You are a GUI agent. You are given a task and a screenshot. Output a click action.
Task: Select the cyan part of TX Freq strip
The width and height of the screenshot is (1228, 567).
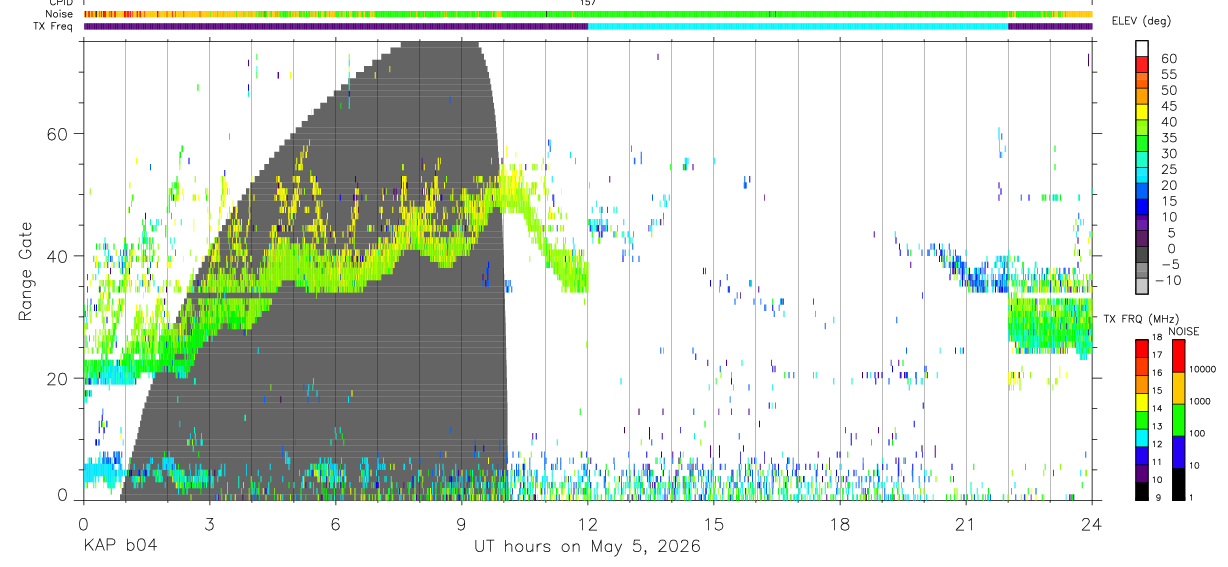798,26
